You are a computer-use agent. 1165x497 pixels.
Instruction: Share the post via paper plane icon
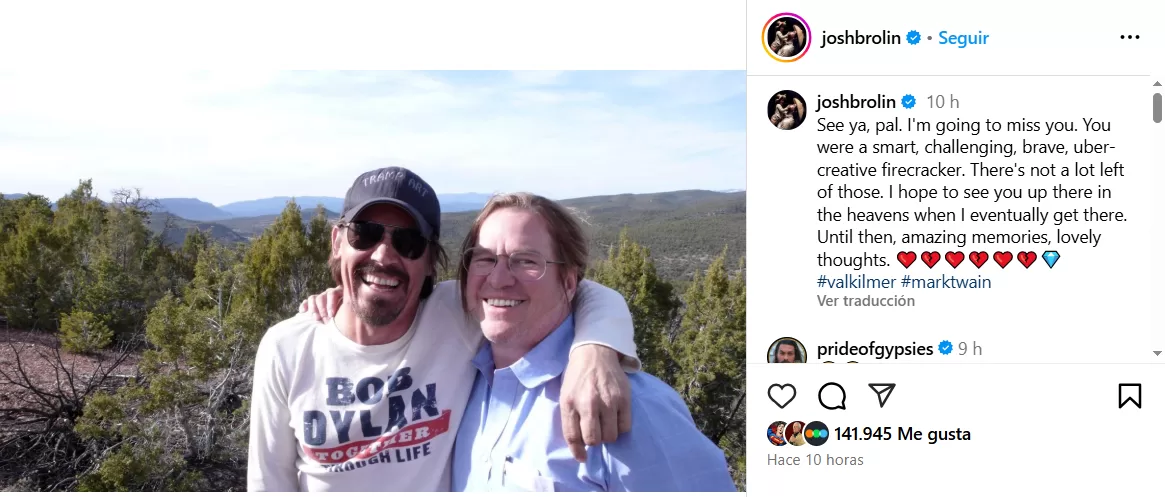pyautogui.click(x=881, y=396)
